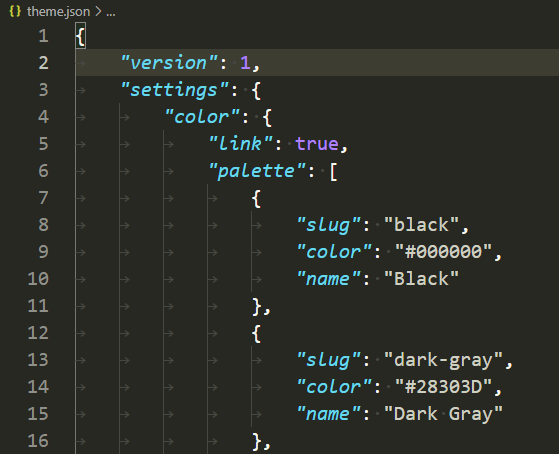
Task: Click the "#28303D" color value string
Action: (443, 387)
